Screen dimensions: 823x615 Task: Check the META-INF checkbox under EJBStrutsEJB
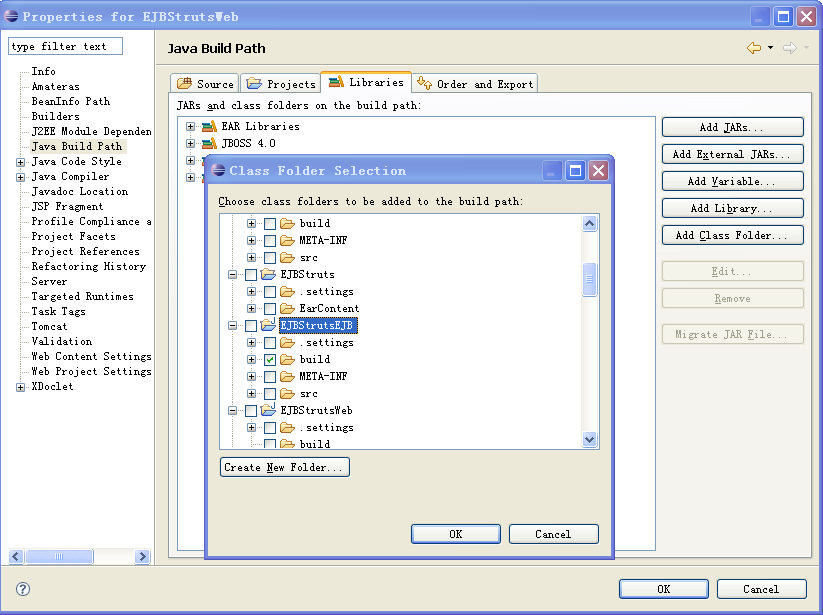click(270, 376)
